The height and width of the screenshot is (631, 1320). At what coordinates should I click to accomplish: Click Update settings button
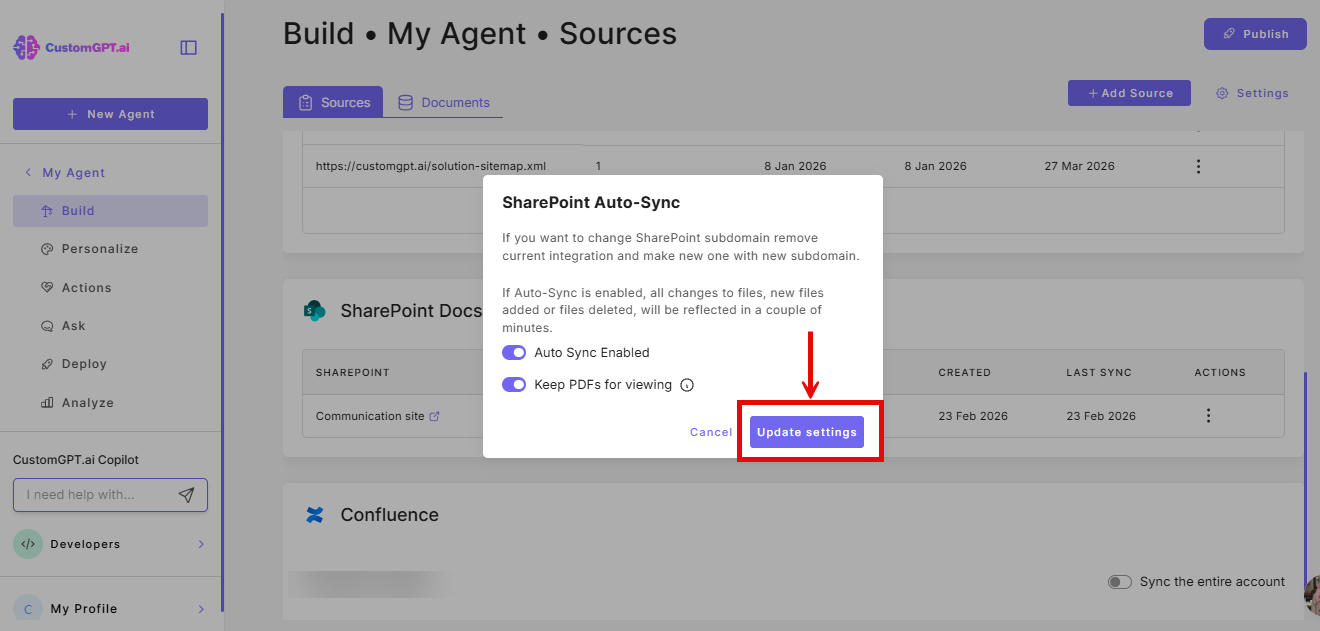(x=807, y=432)
